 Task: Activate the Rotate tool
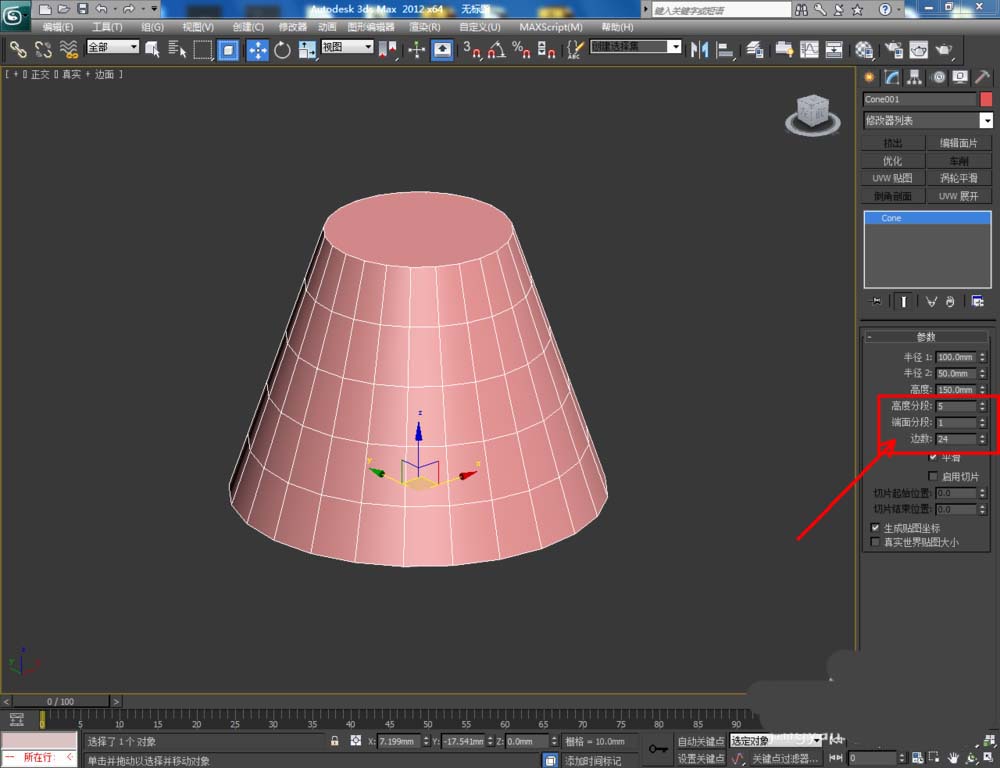pyautogui.click(x=282, y=49)
